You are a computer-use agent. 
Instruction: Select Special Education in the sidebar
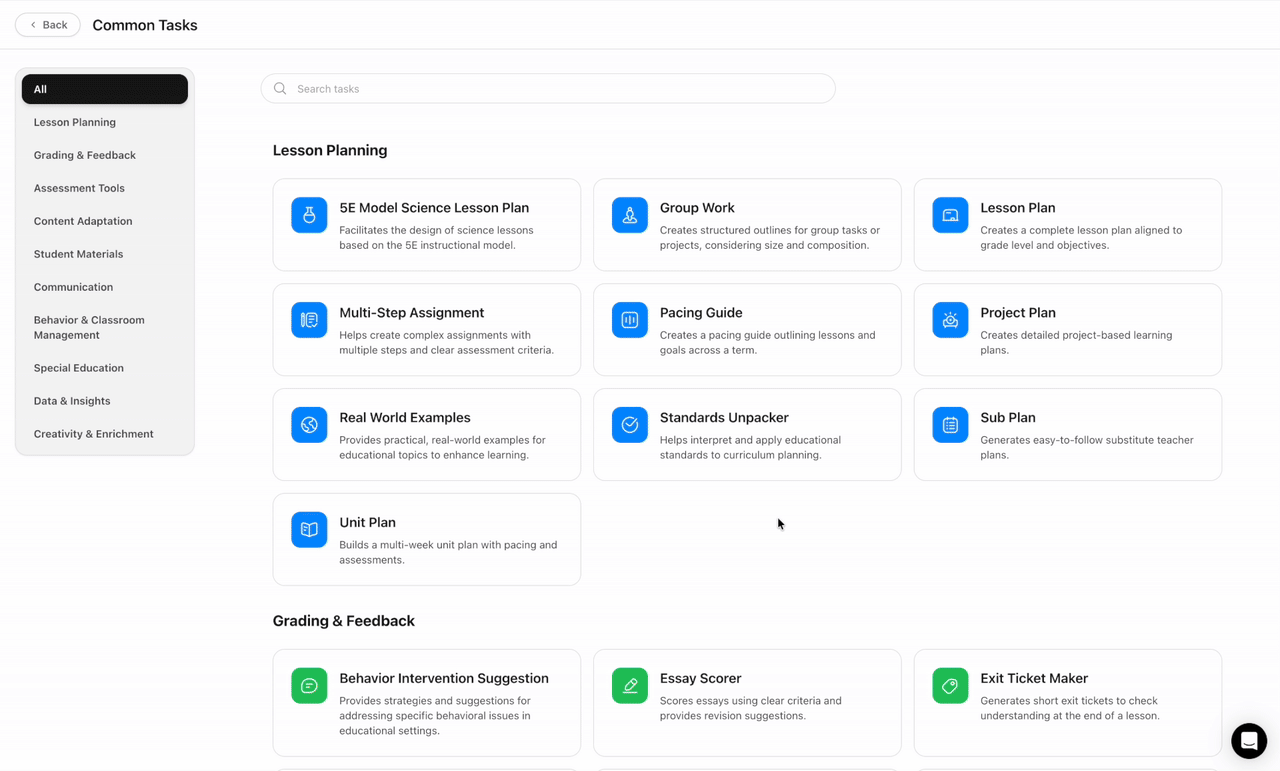coord(79,368)
